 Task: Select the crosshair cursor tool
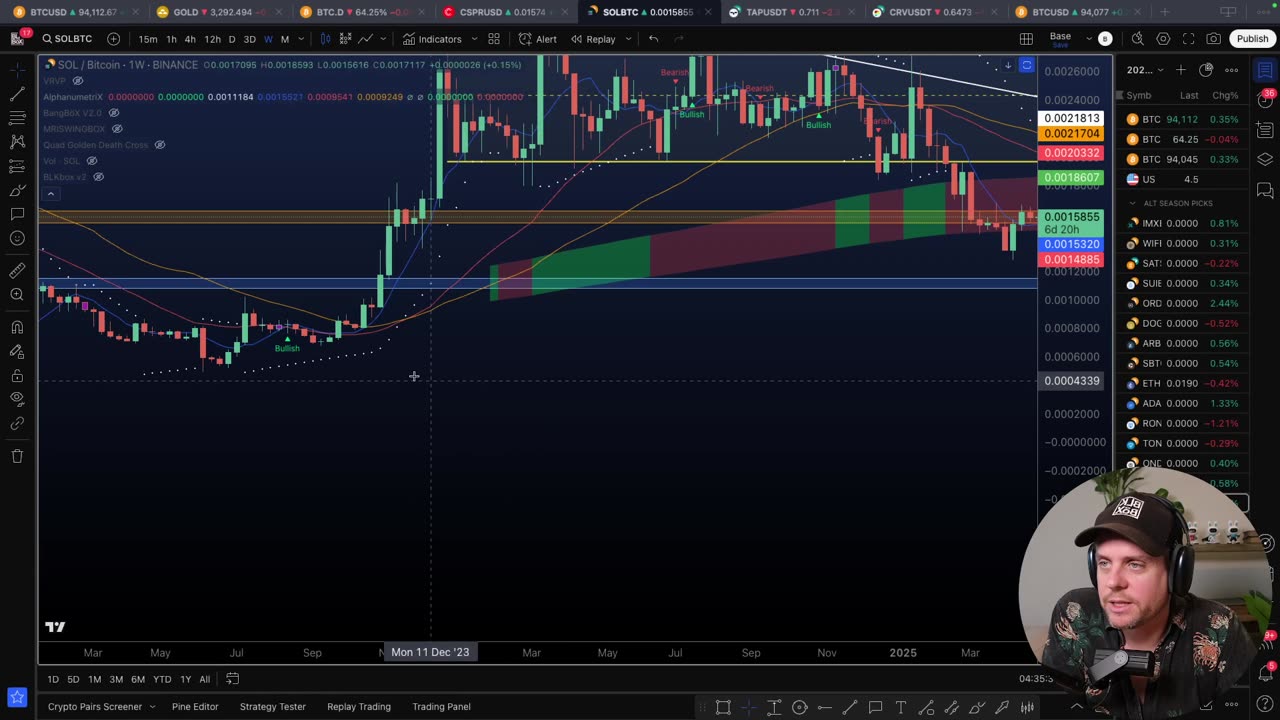[x=17, y=70]
